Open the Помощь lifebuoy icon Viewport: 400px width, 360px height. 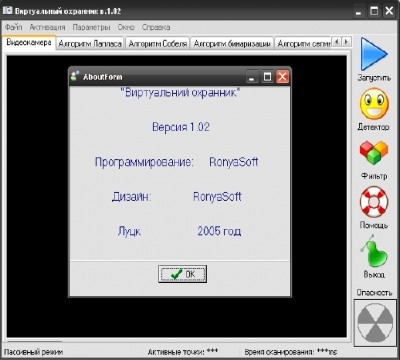[x=374, y=202]
